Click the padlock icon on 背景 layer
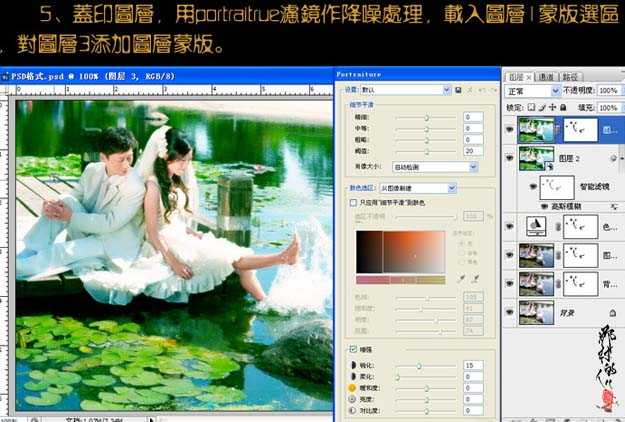 tap(613, 313)
